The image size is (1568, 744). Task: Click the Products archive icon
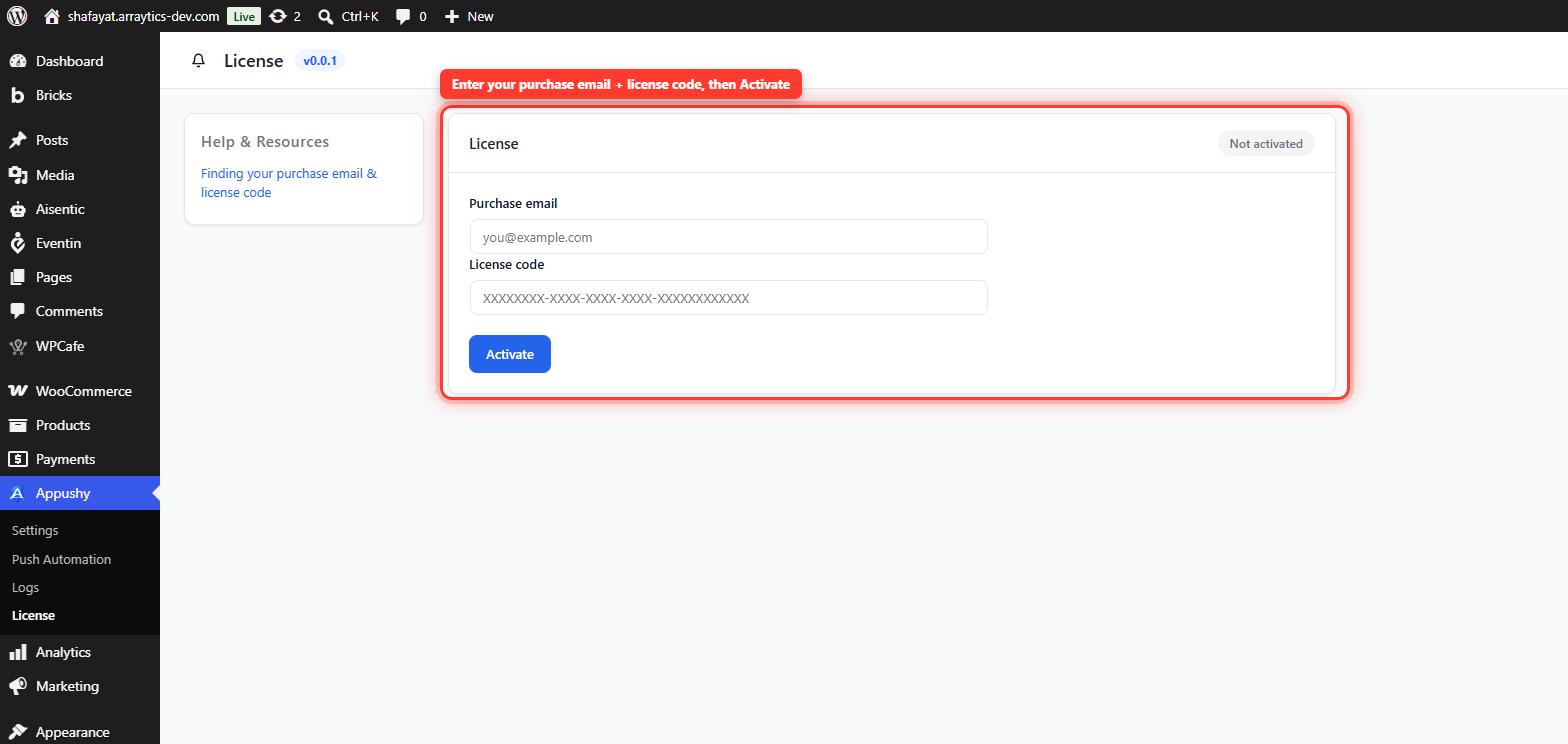pos(18,425)
